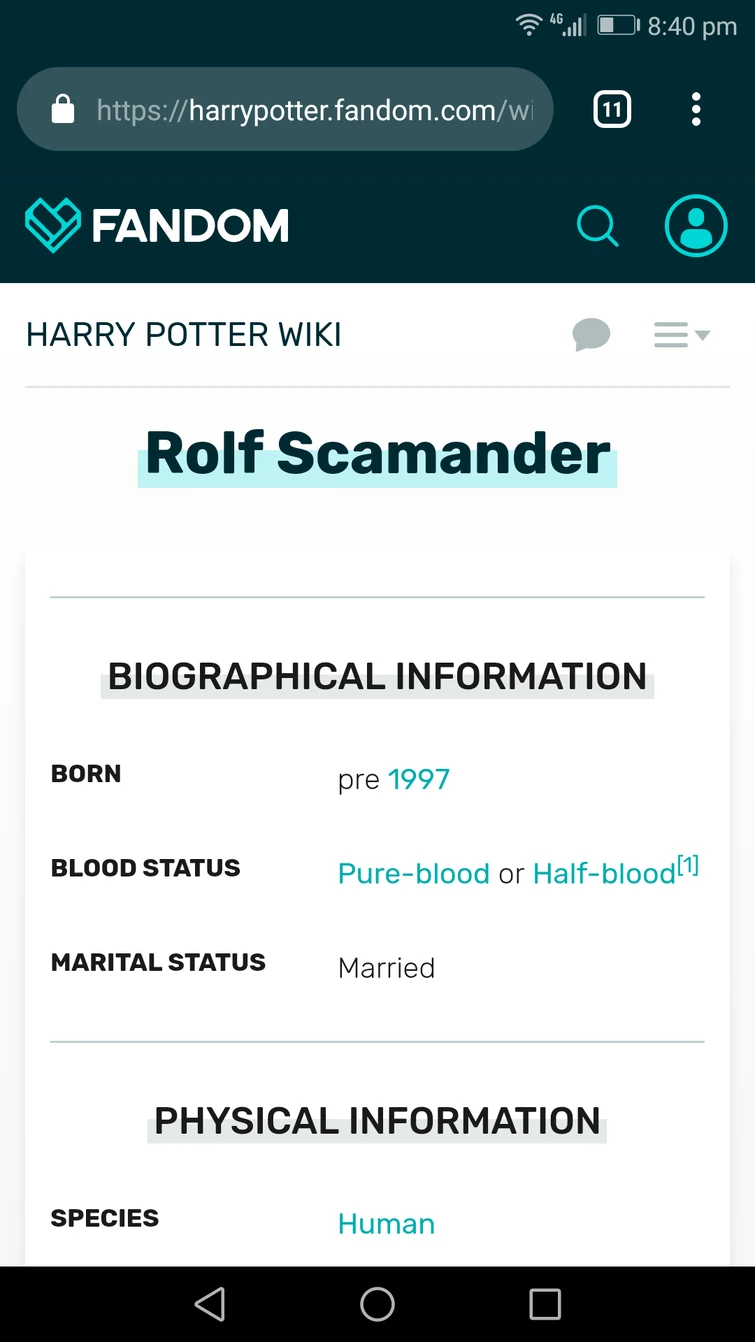755x1342 pixels.
Task: Open the Human species link
Action: point(386,1223)
